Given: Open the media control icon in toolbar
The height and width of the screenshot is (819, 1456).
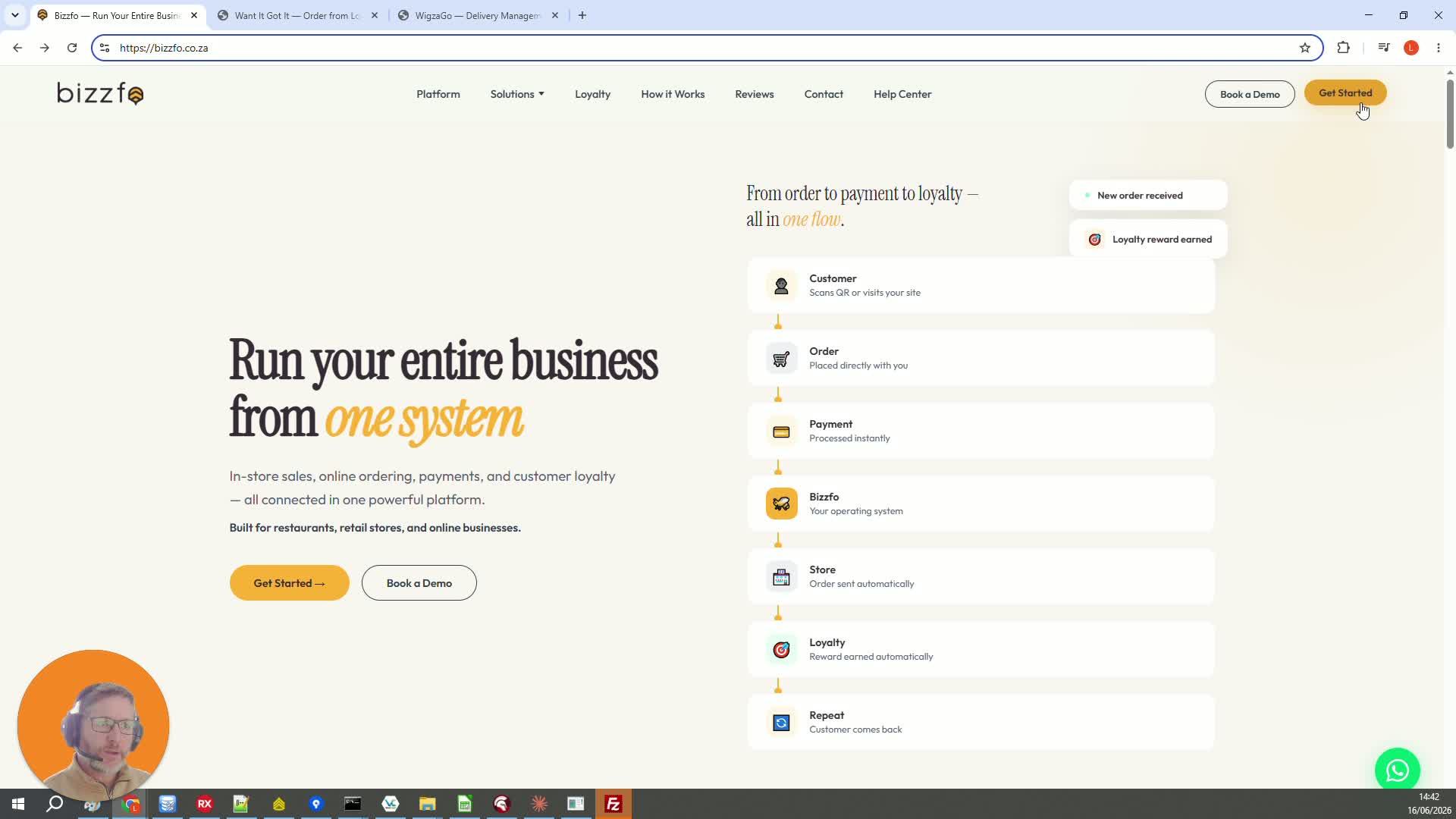Looking at the screenshot, I should [1383, 48].
